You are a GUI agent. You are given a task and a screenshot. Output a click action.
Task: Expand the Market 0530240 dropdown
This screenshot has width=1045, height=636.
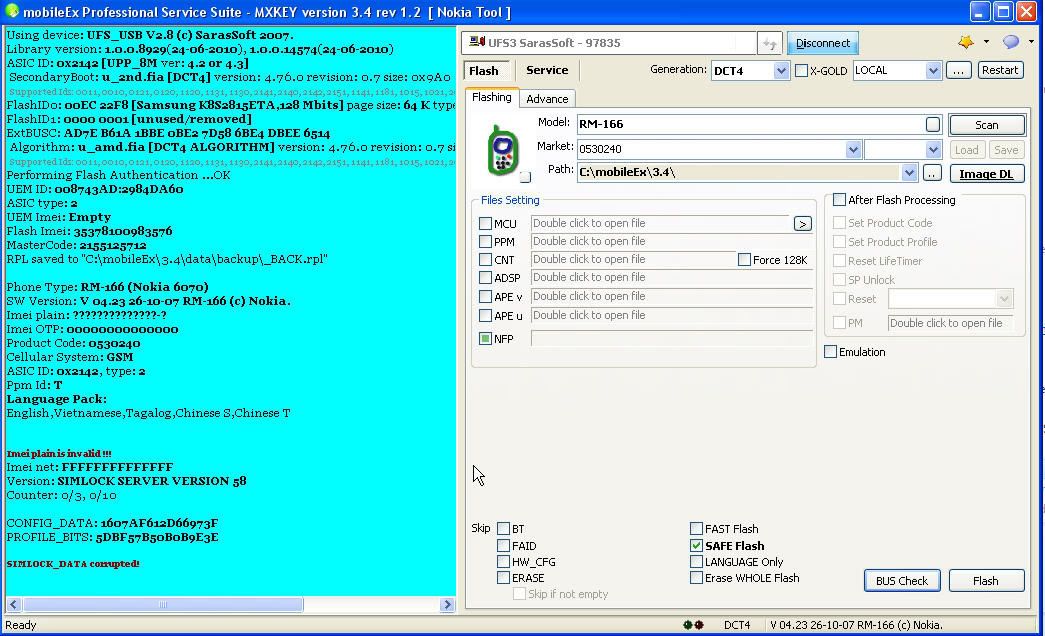tap(853, 149)
